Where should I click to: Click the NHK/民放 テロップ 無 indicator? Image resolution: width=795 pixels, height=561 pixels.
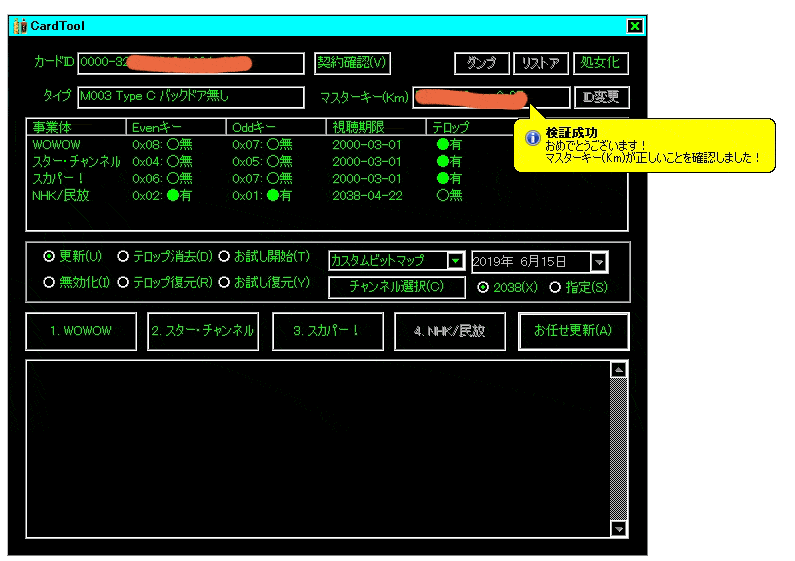coord(449,196)
